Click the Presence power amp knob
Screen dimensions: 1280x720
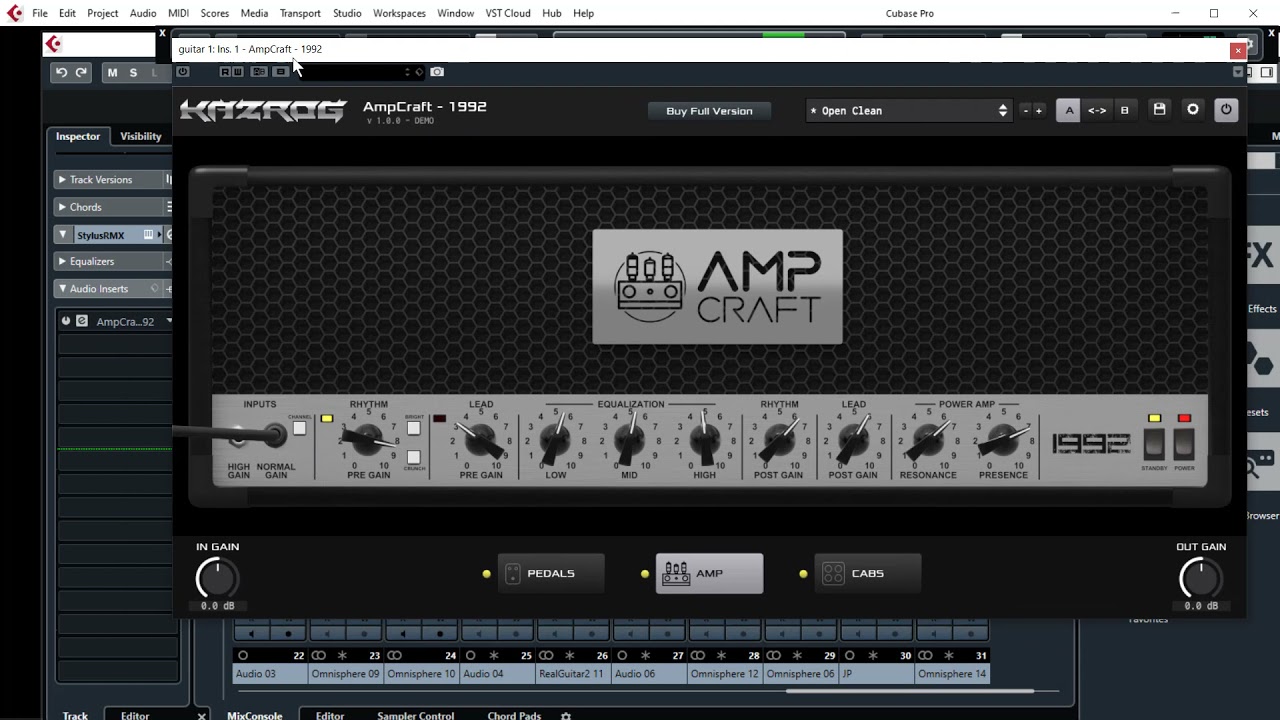click(x=1003, y=438)
